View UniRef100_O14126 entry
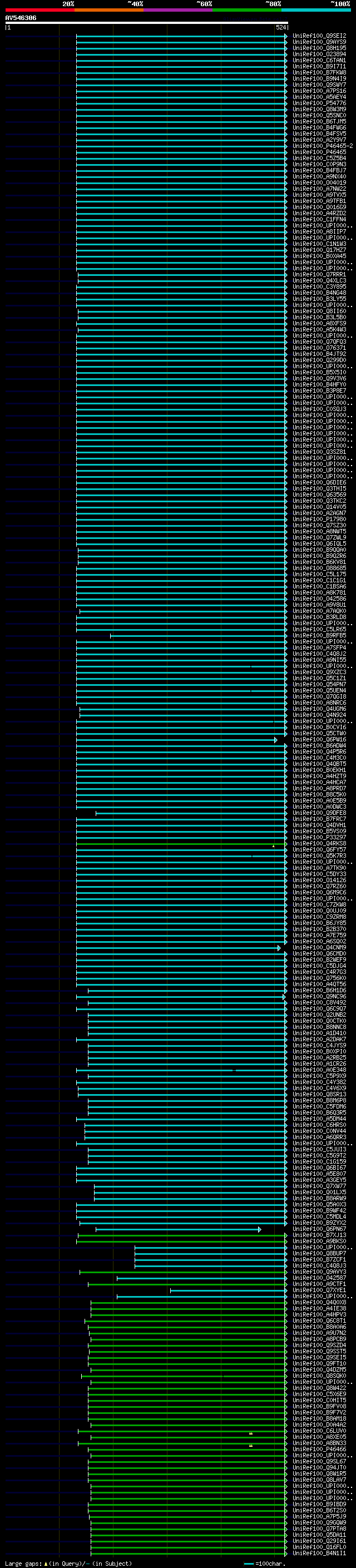The width and height of the screenshot is (356, 1568). pos(319,880)
